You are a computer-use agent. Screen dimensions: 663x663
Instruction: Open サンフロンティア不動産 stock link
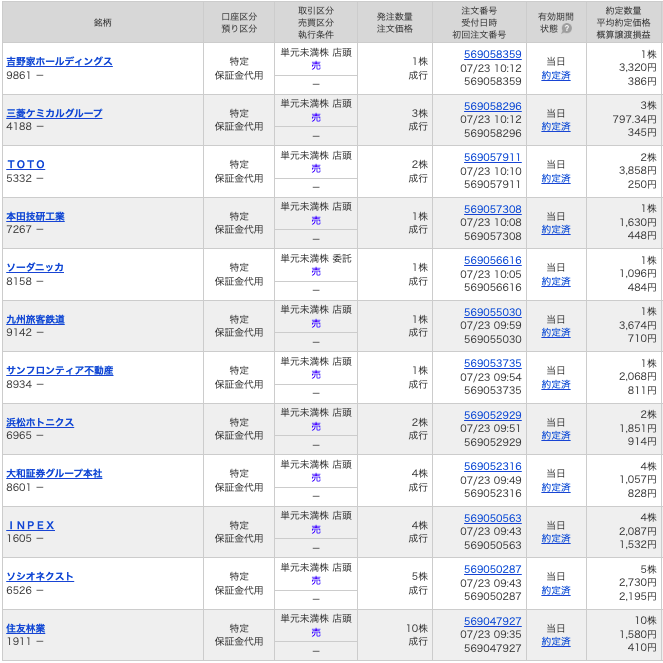[x=60, y=370]
